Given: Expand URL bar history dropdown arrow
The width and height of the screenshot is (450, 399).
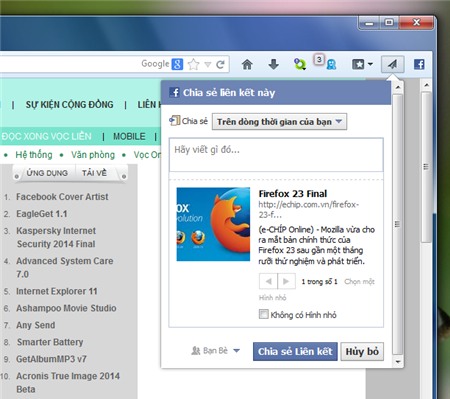Looking at the screenshot, I should (208, 64).
